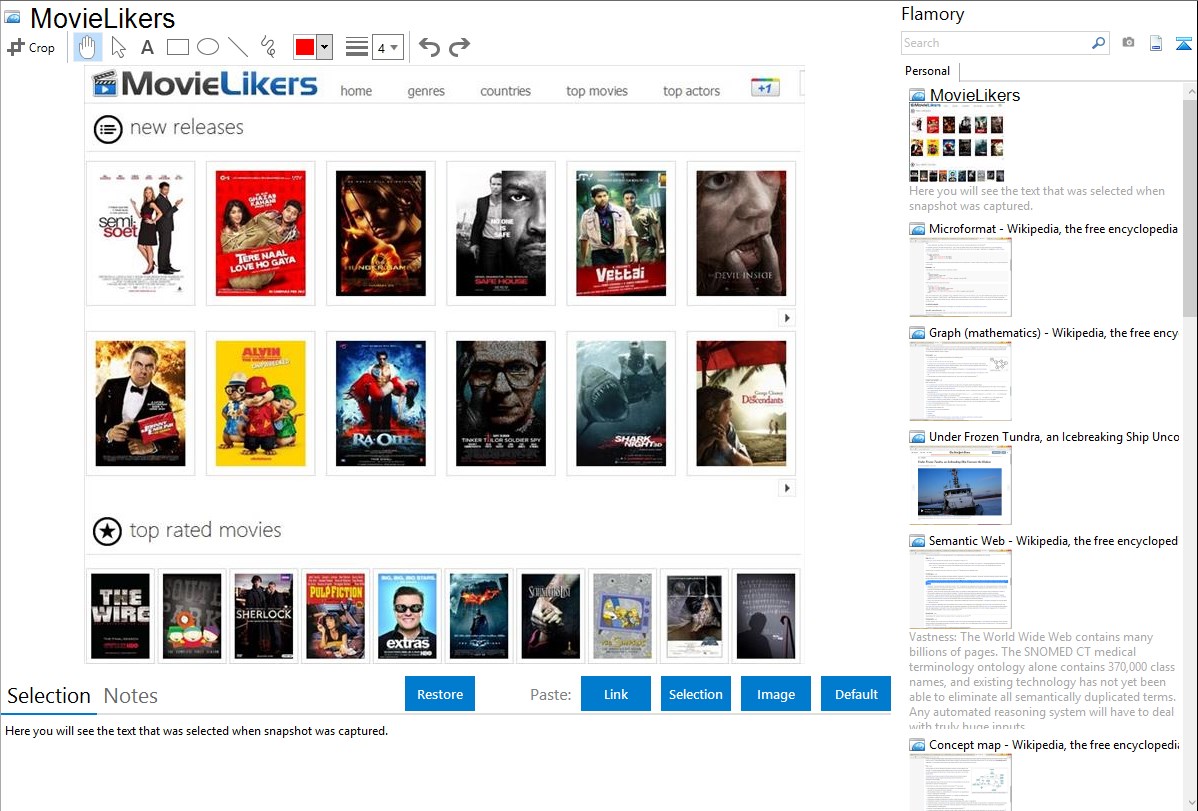Switch to the Personal tab
This screenshot has height=811, width=1198.
pos(928,71)
